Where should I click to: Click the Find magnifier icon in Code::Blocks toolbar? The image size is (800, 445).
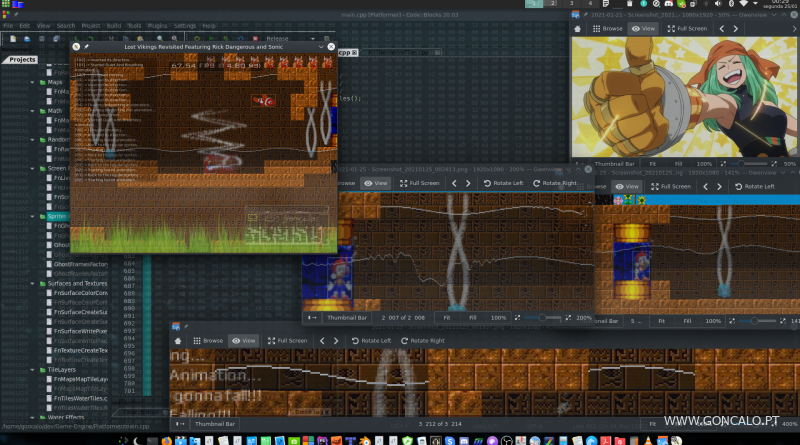160,39
